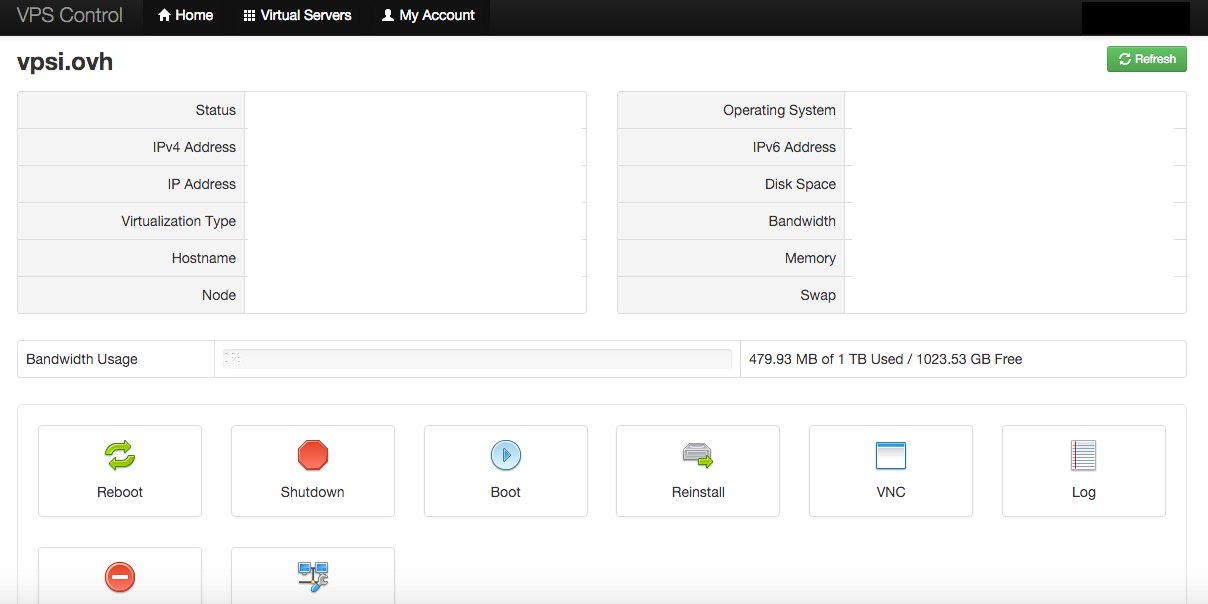Image resolution: width=1208 pixels, height=604 pixels.
Task: Click the bandwidth used and free text
Action: point(885,359)
